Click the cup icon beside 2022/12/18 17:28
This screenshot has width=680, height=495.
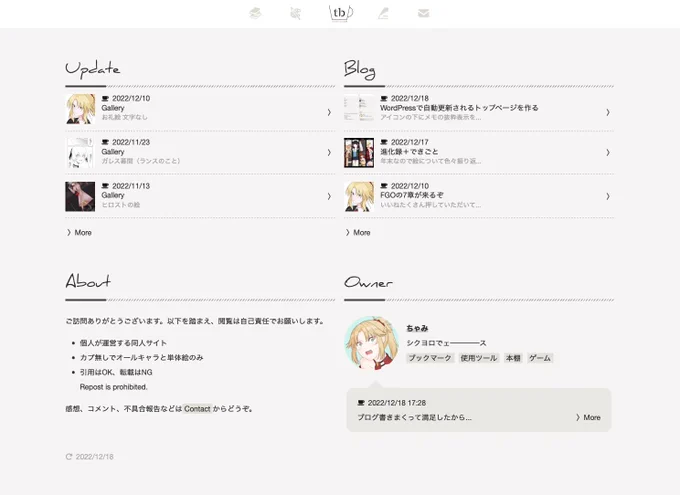[361, 403]
